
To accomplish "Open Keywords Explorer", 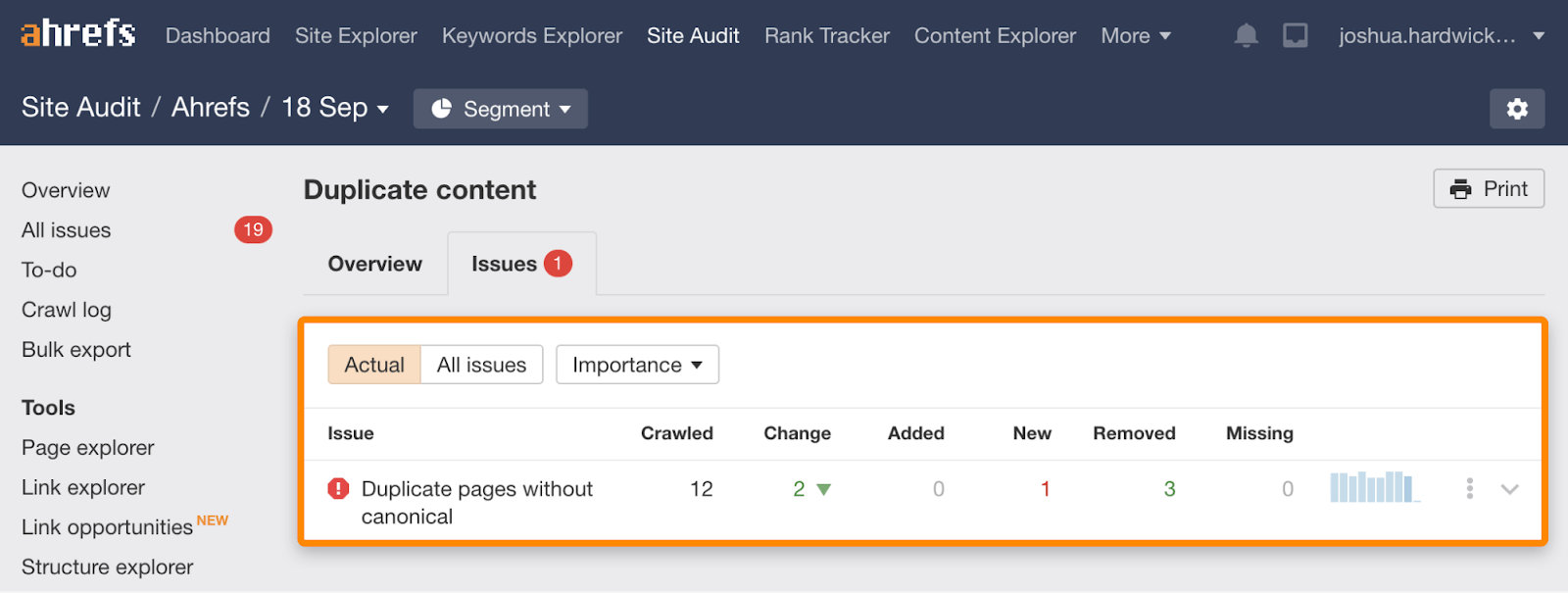I will click(x=532, y=36).
